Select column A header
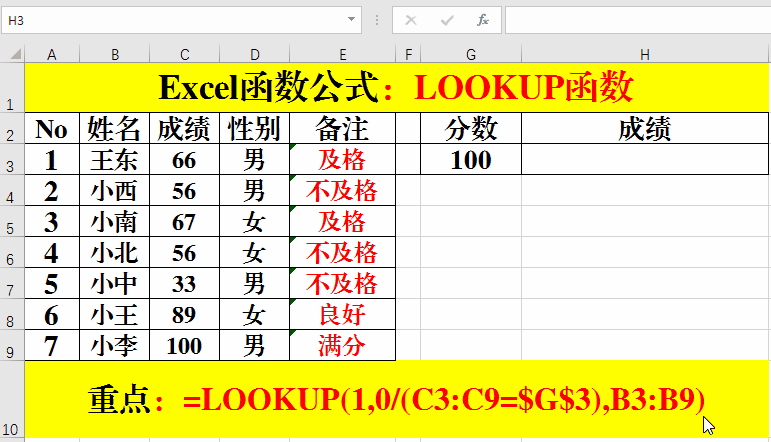The width and height of the screenshot is (771, 442). click(52, 55)
